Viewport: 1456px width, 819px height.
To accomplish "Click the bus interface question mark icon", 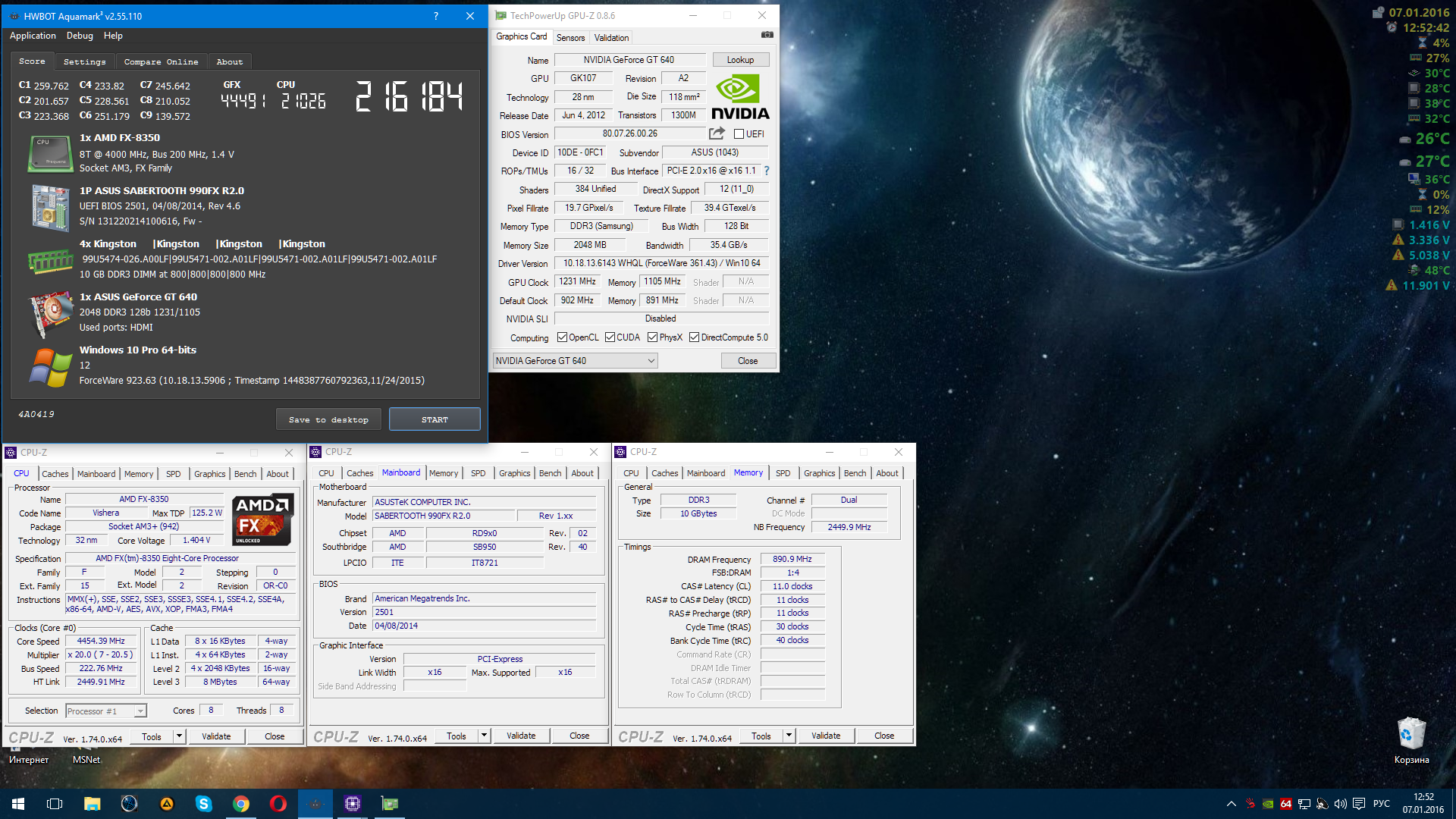I will pos(767,171).
